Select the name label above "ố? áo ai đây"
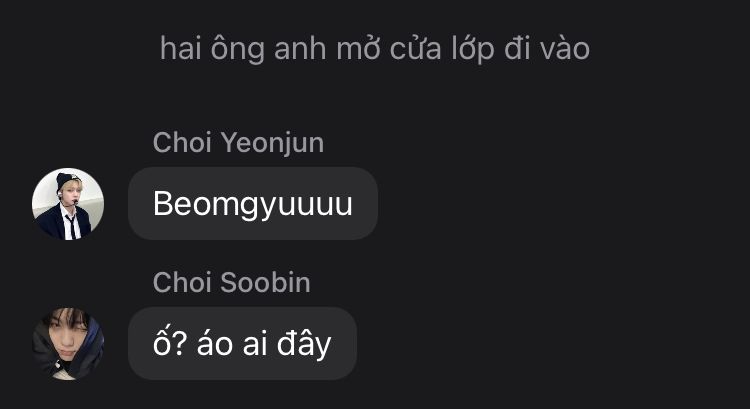Screen dimensions: 750x409 coord(232,282)
